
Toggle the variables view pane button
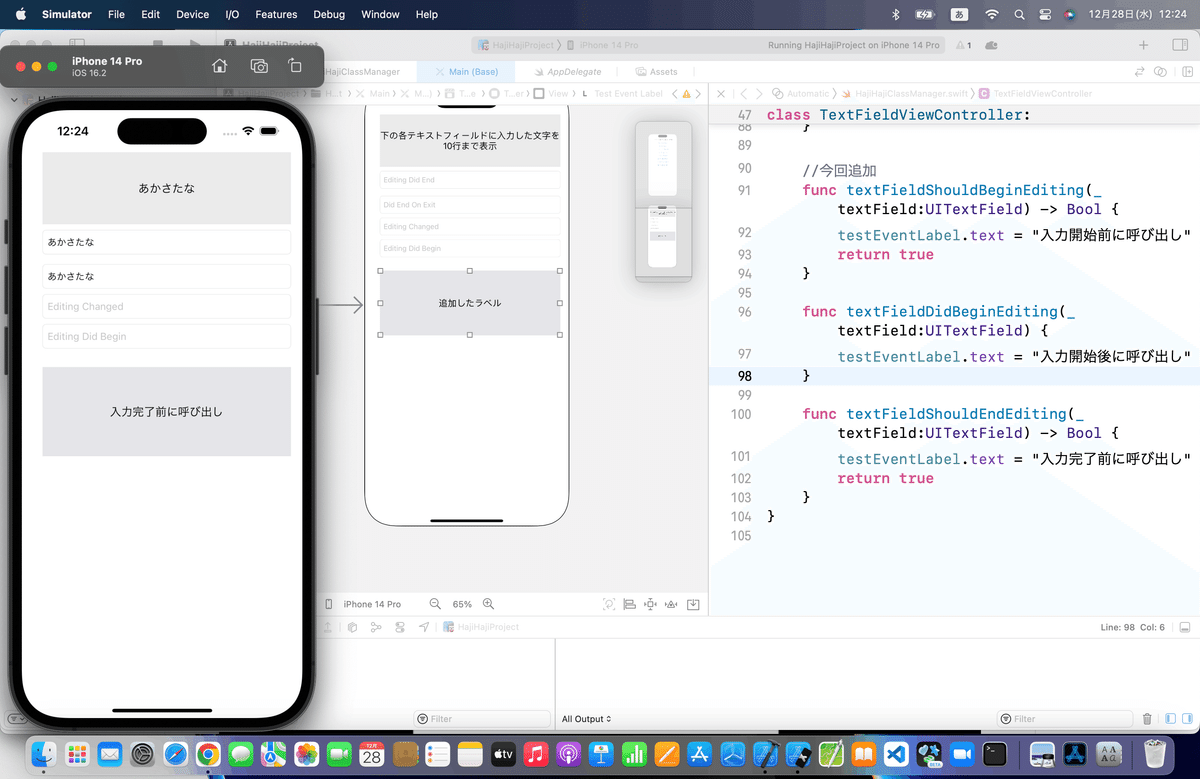1171,718
